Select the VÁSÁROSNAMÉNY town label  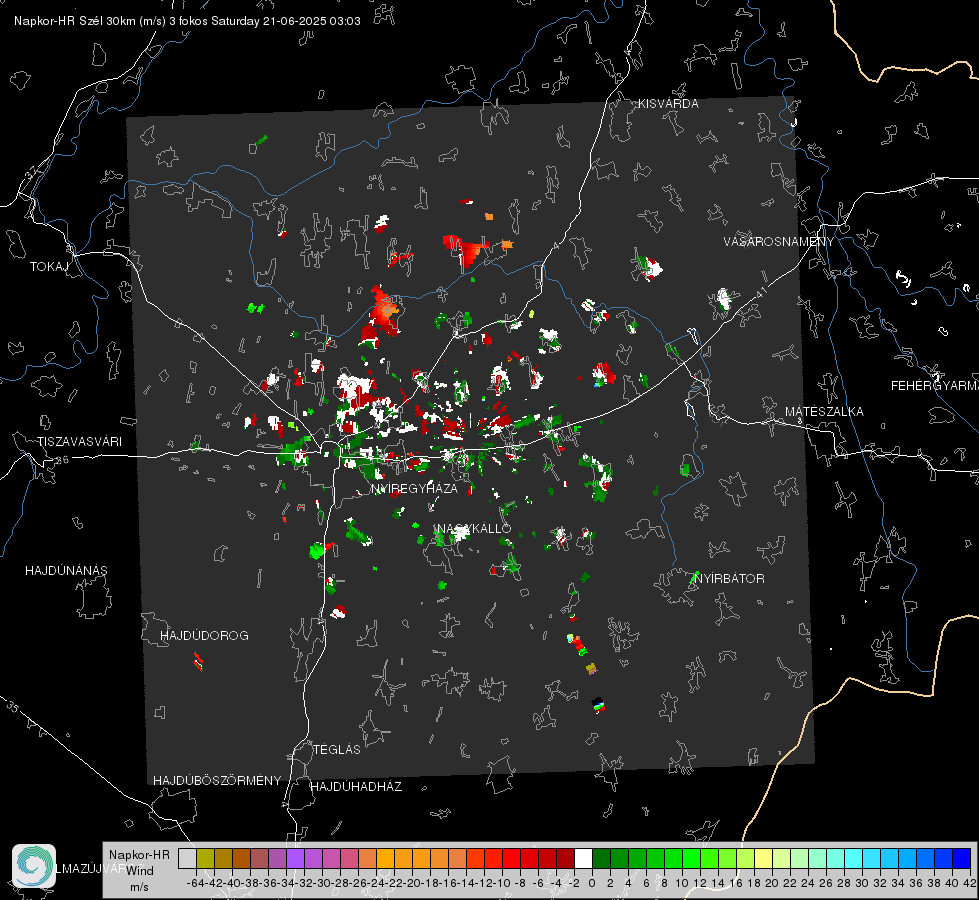pyautogui.click(x=779, y=242)
